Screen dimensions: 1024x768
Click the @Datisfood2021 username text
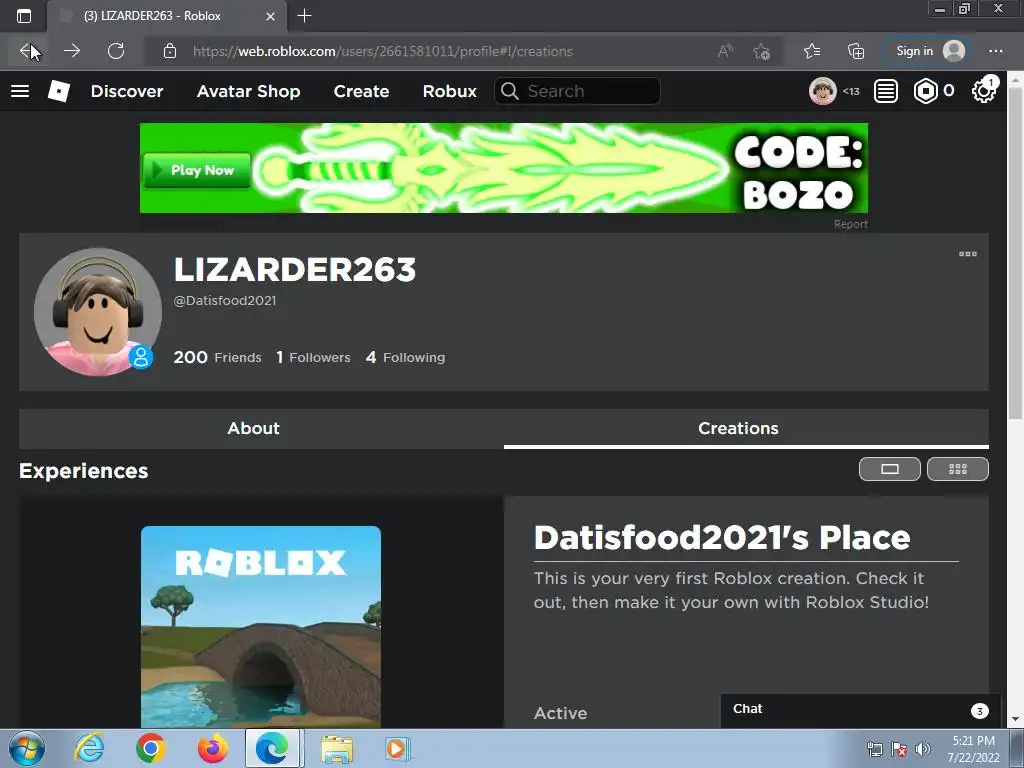pos(225,300)
